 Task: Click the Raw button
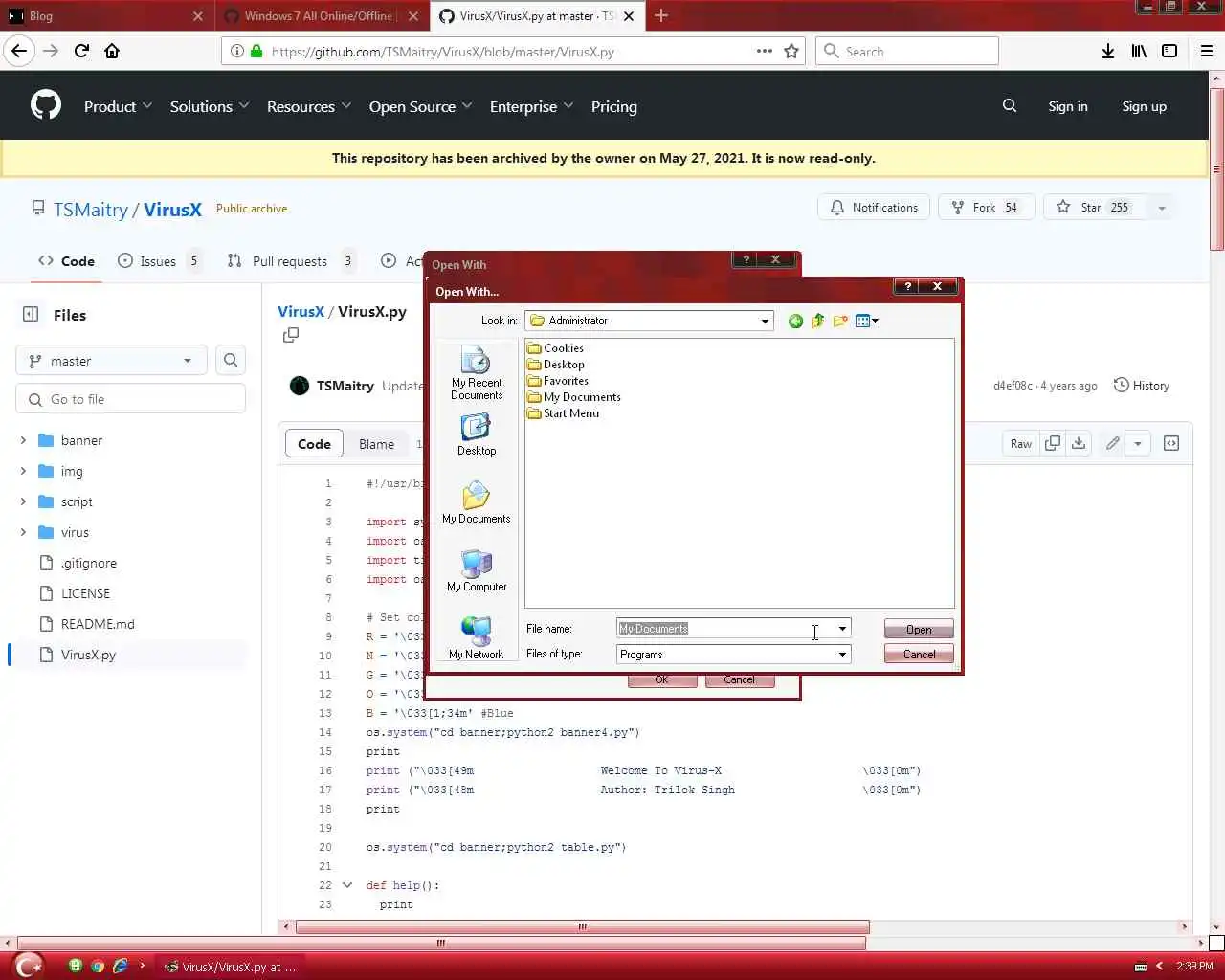[x=1021, y=443]
